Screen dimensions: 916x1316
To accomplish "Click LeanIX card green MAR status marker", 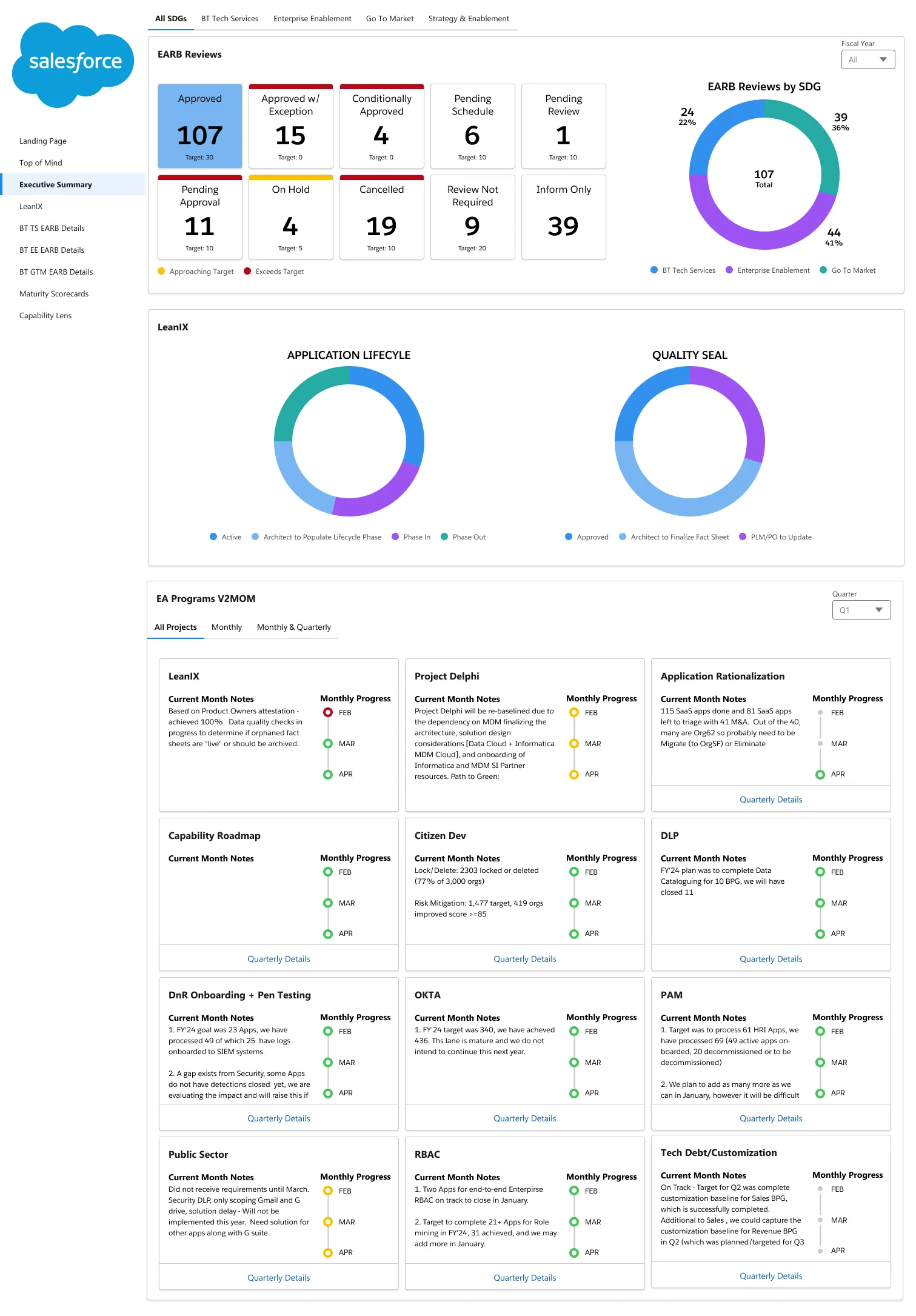I will (328, 744).
